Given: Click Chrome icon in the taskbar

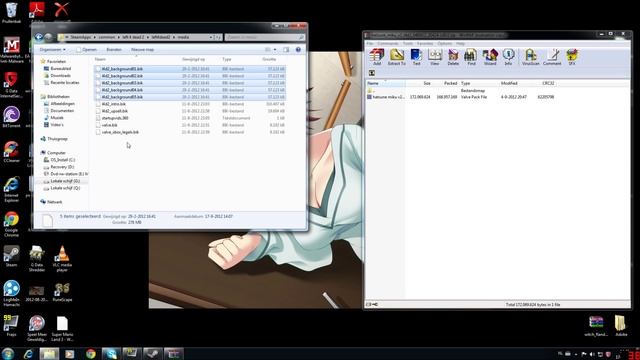Looking at the screenshot, I should (91, 353).
